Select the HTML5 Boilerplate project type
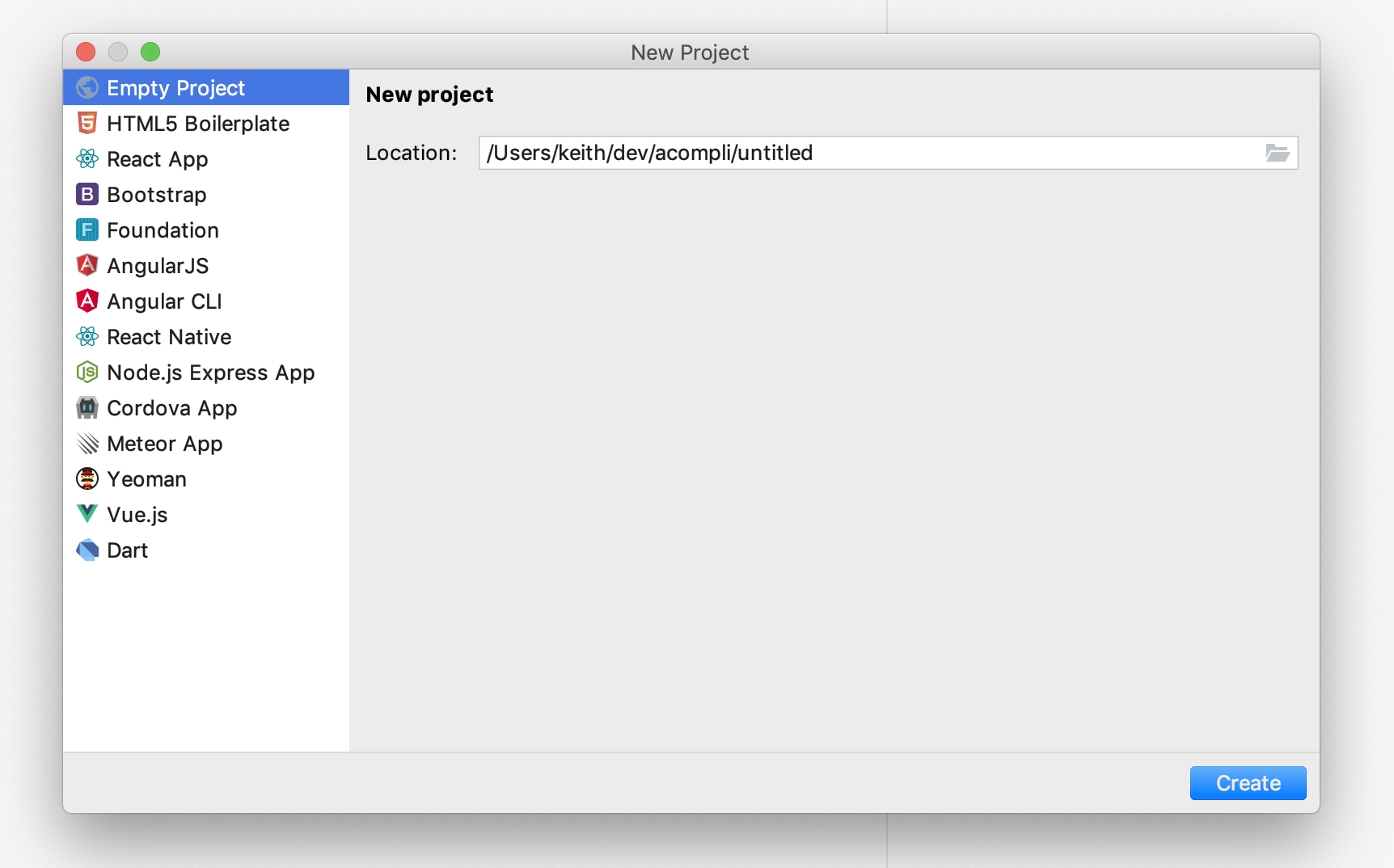The height and width of the screenshot is (868, 1394). coord(197,123)
